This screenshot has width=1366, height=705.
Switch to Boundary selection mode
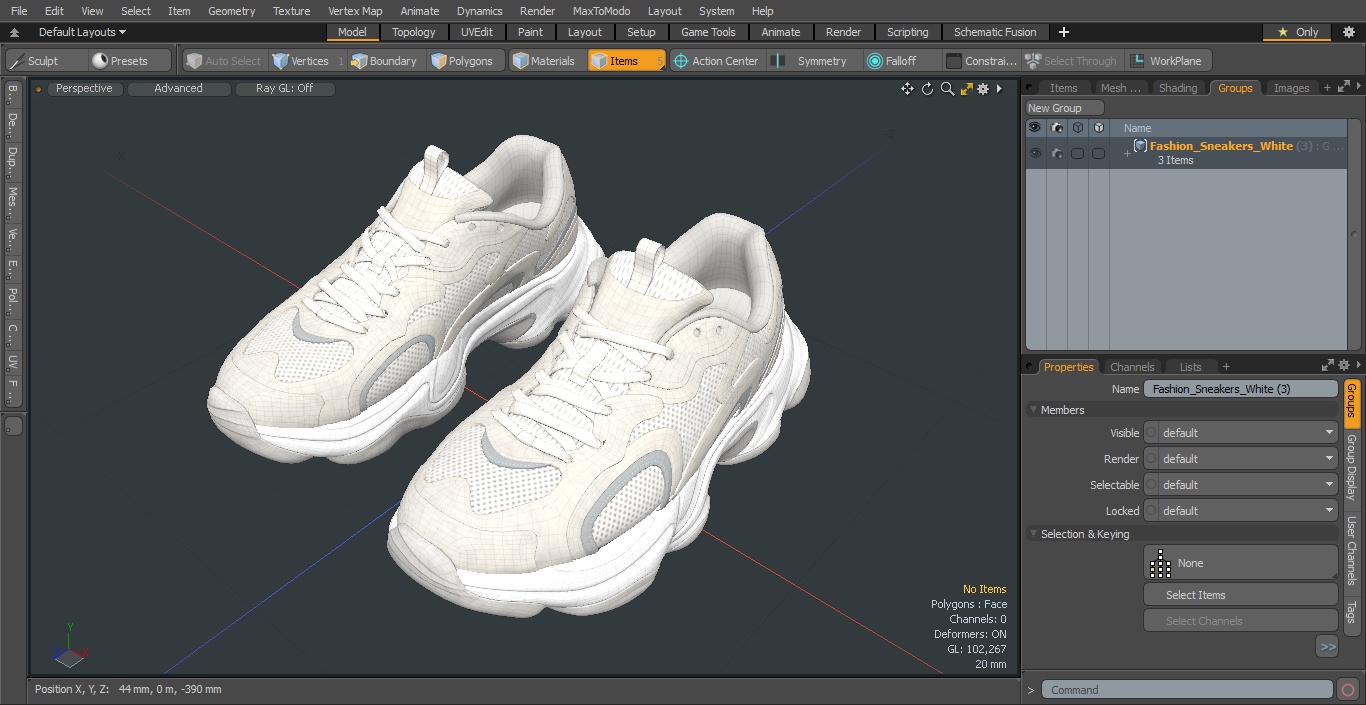point(384,61)
